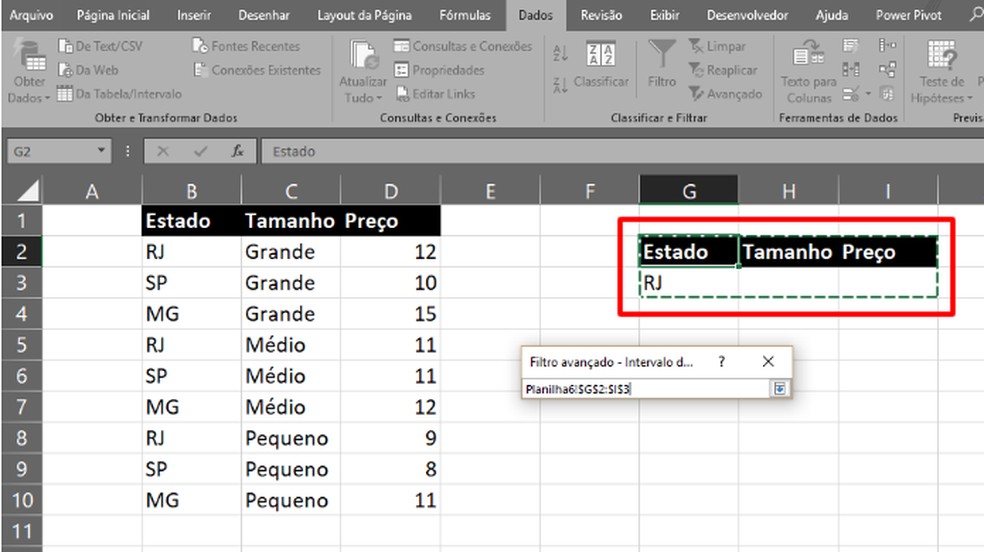This screenshot has width=984, height=552.
Task: Switch to the Página Inicial tab
Action: pyautogui.click(x=113, y=15)
